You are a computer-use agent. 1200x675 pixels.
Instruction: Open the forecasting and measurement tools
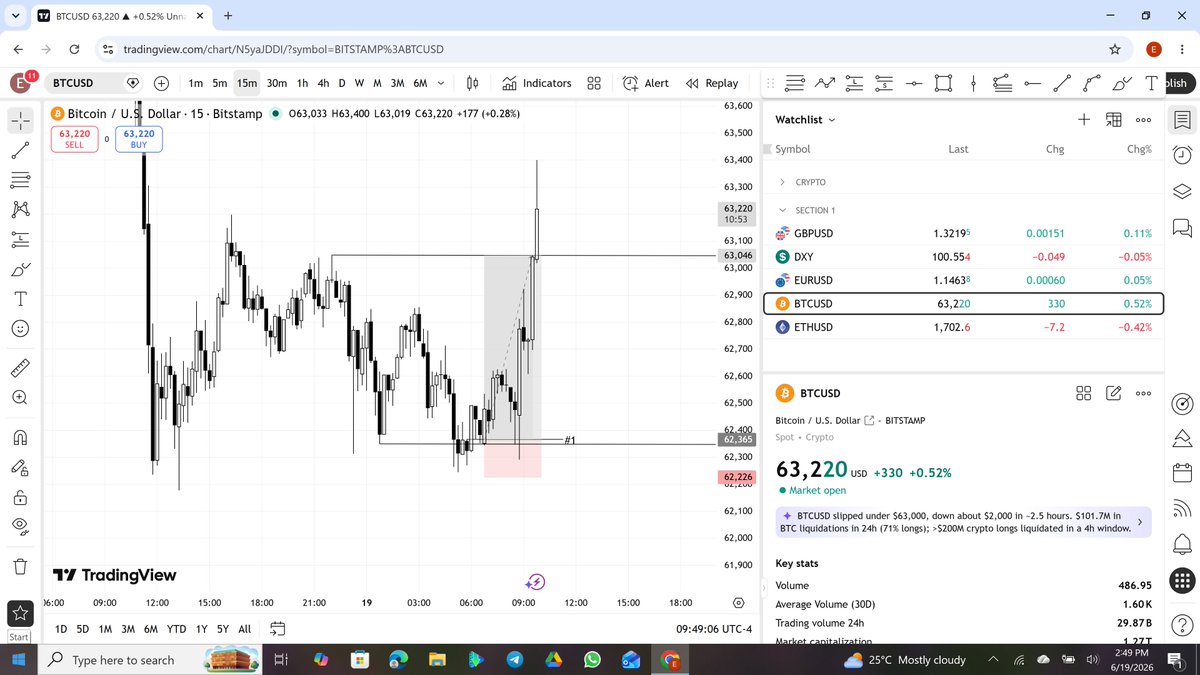point(21,239)
